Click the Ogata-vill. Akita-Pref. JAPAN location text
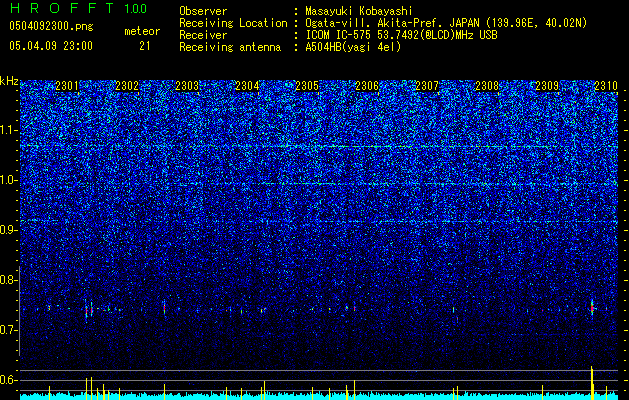Screen dimensions: 629x400 pyautogui.click(x=446, y=23)
